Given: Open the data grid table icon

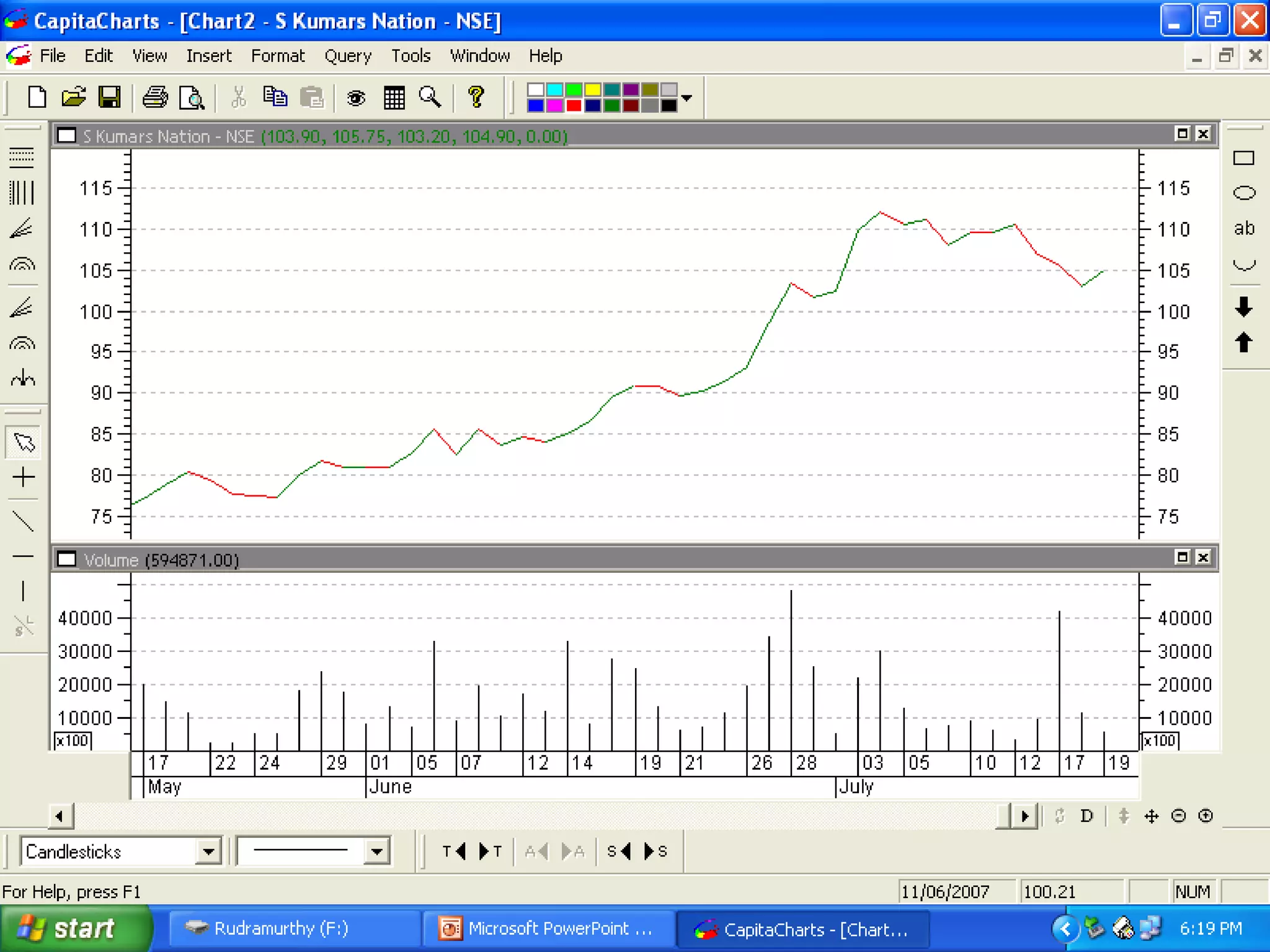Looking at the screenshot, I should coord(394,97).
